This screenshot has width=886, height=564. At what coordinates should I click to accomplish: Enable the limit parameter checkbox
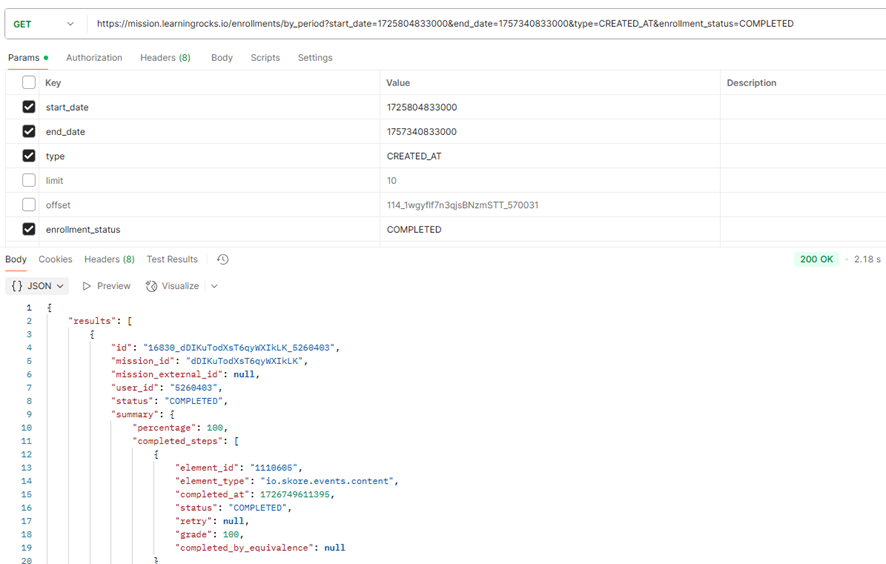click(29, 181)
